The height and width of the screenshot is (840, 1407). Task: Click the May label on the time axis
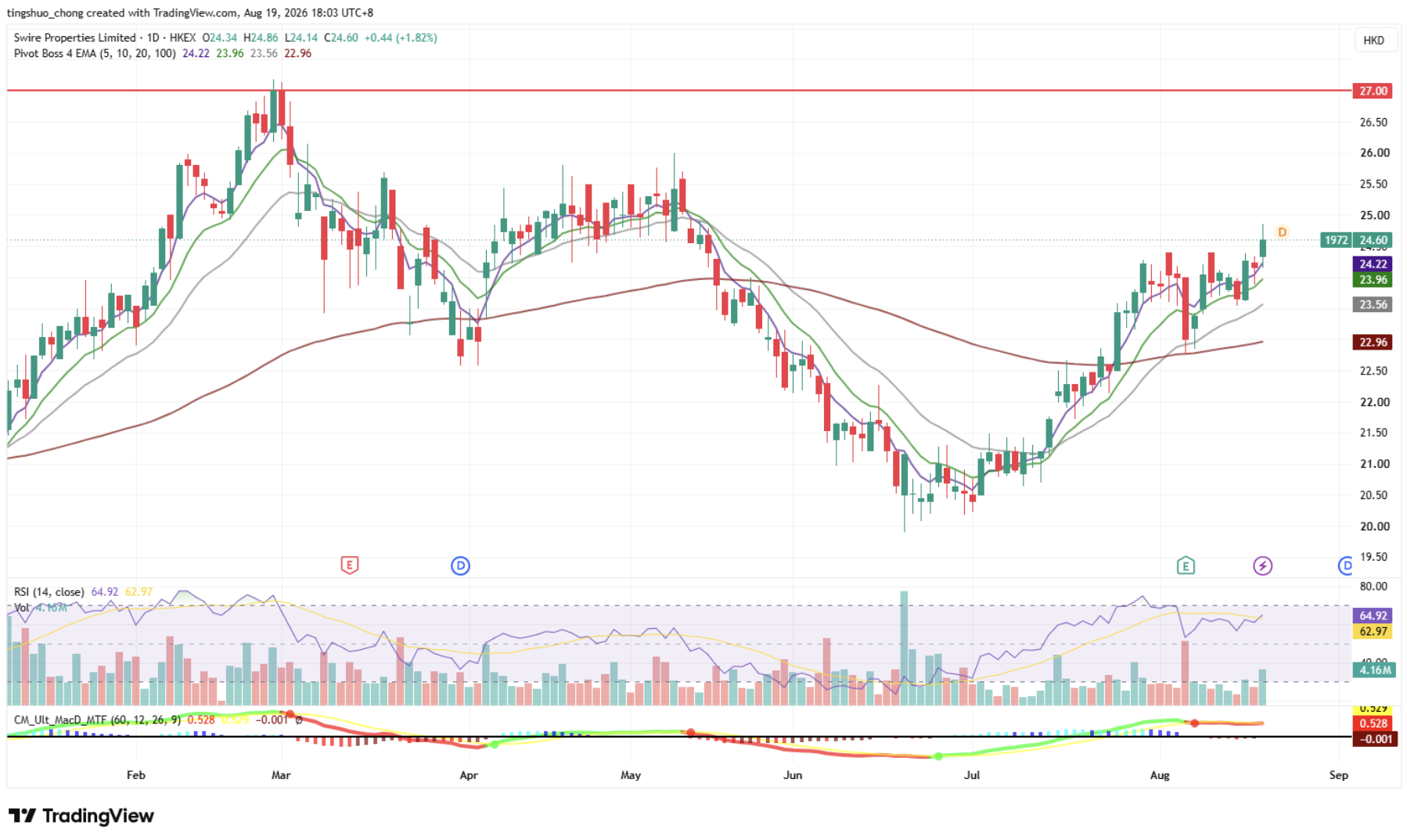pos(631,775)
